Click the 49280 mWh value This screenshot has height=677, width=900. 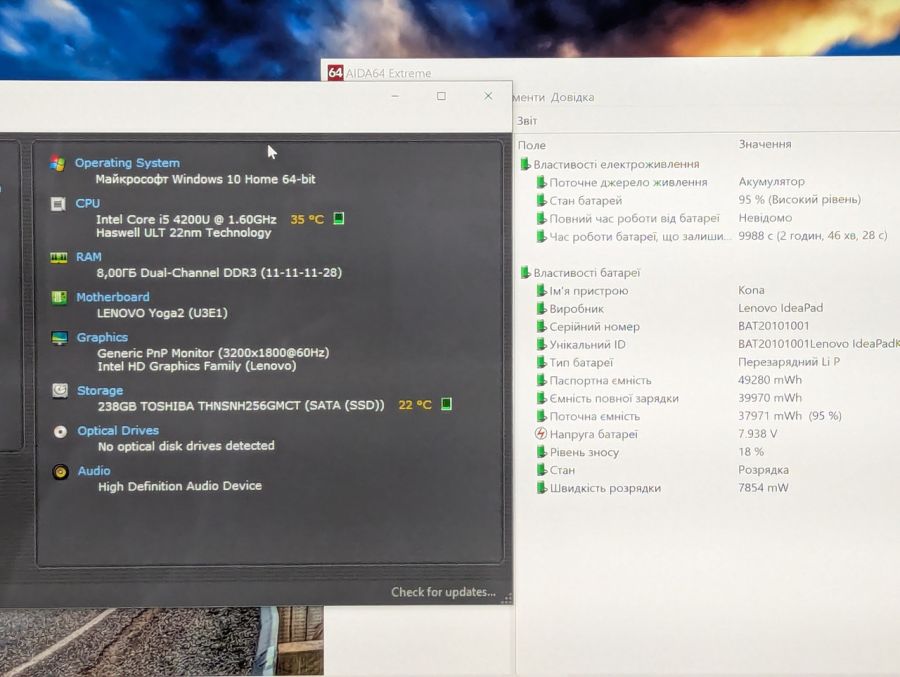(x=770, y=380)
